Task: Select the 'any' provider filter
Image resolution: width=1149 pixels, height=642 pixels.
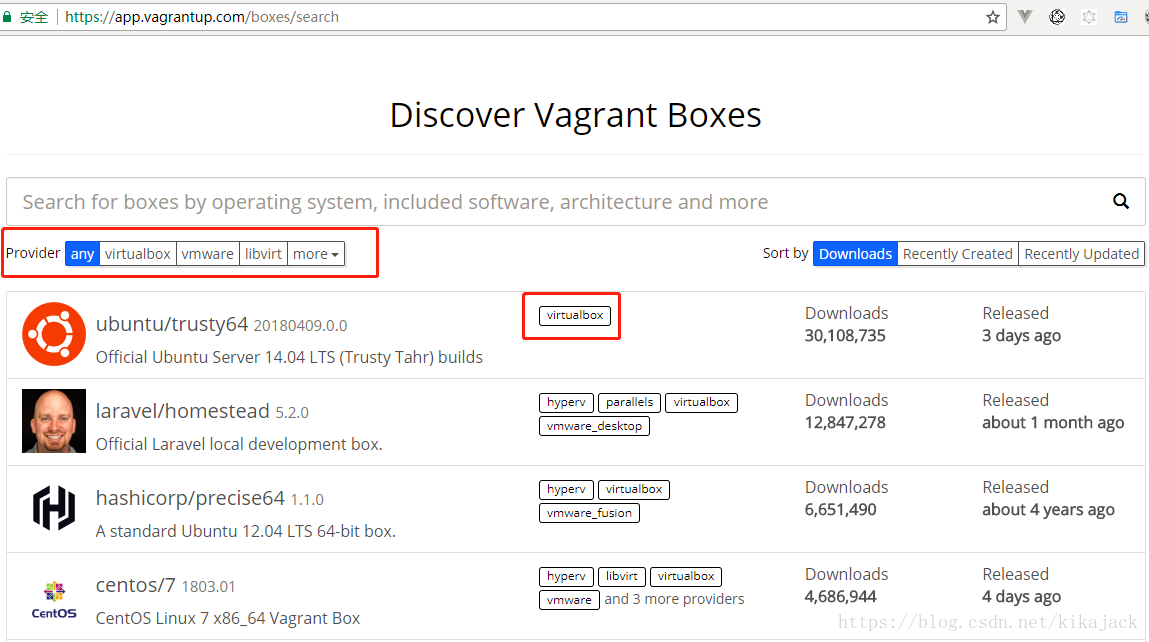Action: 82,254
